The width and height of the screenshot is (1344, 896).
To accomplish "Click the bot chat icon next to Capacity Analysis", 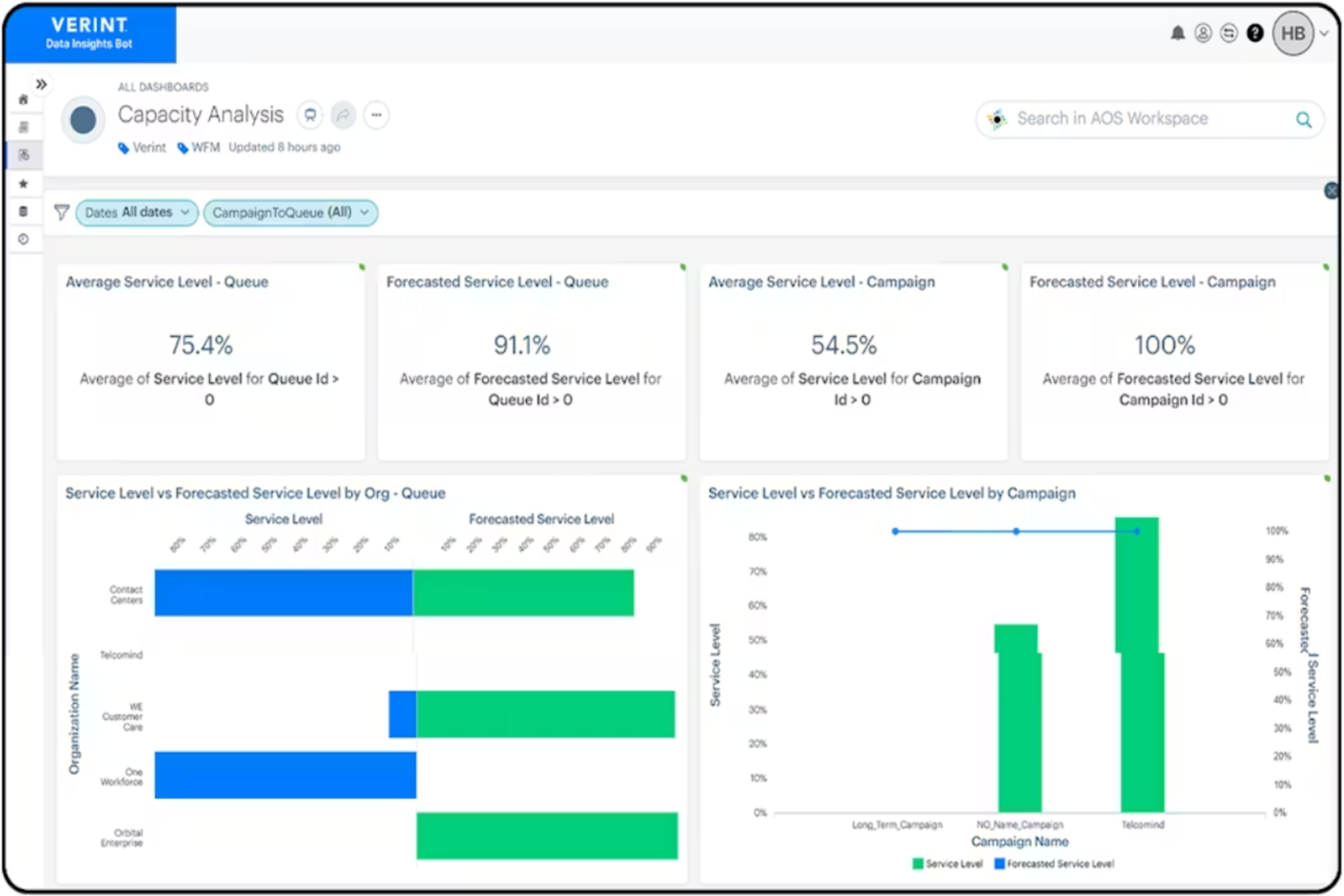I will click(310, 115).
